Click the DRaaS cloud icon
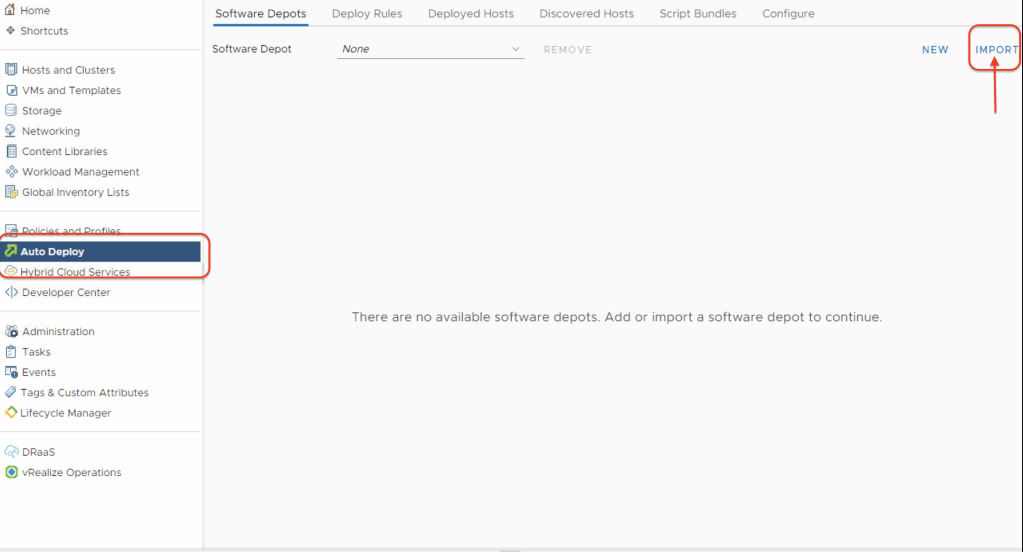This screenshot has width=1023, height=552. click(x=11, y=452)
